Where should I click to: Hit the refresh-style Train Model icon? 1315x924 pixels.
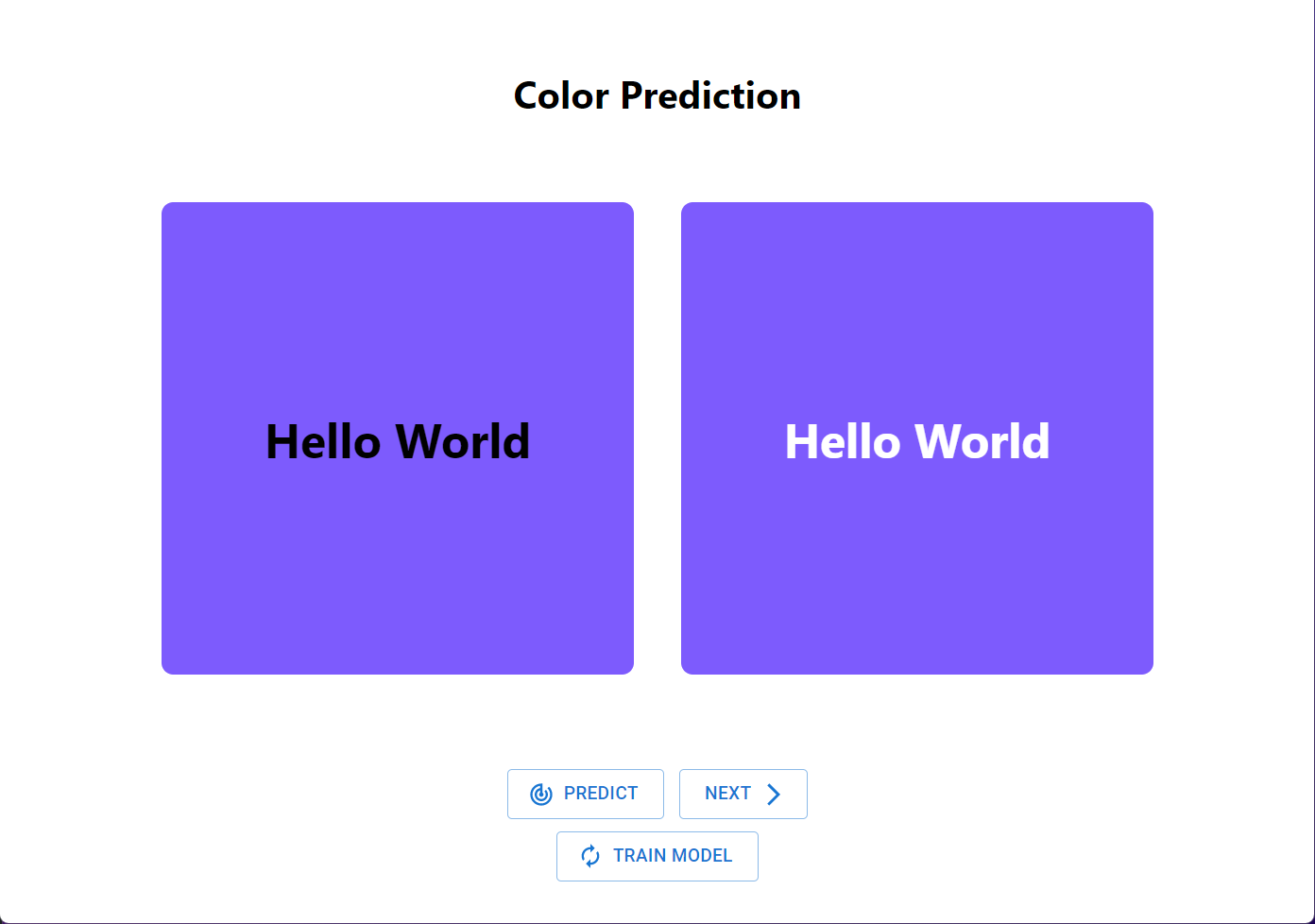point(590,856)
